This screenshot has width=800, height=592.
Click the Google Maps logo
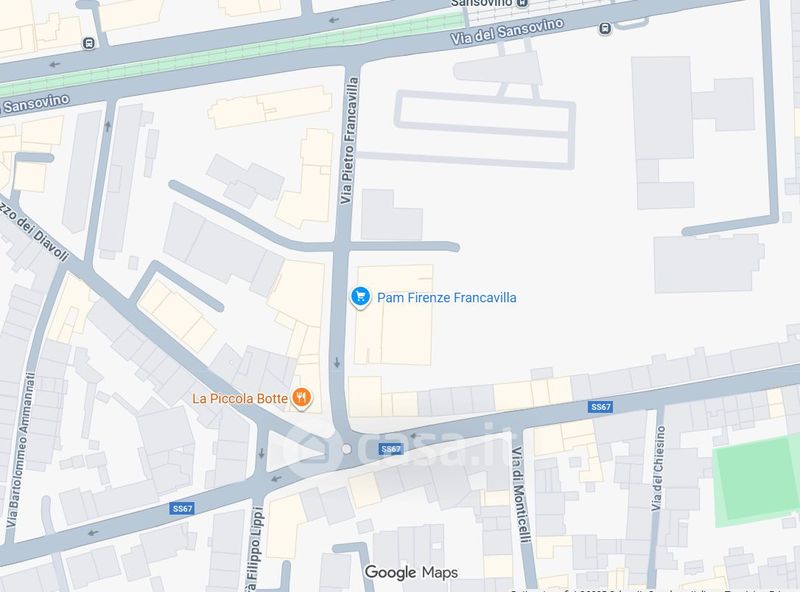pos(411,573)
